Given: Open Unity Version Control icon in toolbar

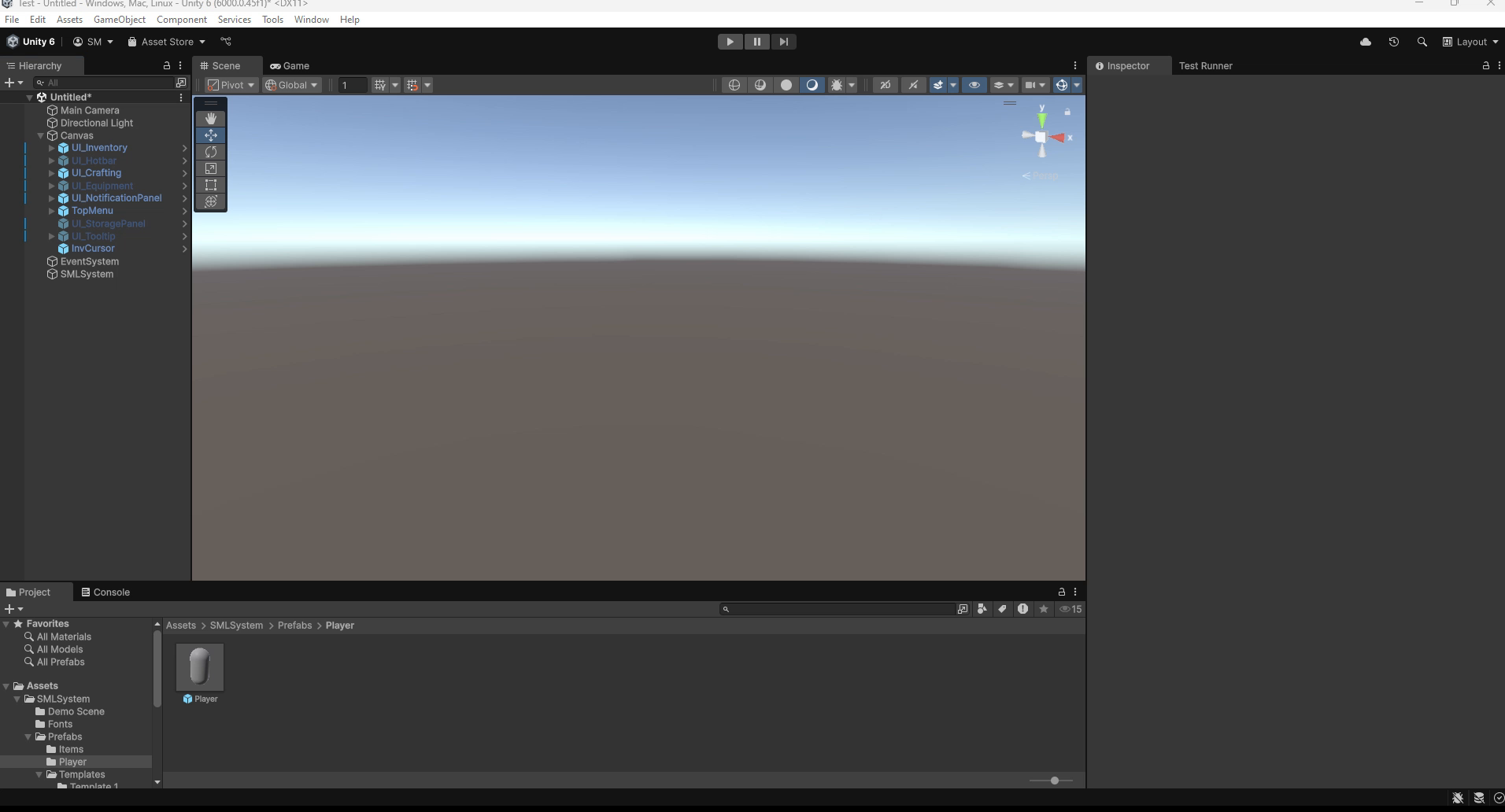Looking at the screenshot, I should 226,42.
